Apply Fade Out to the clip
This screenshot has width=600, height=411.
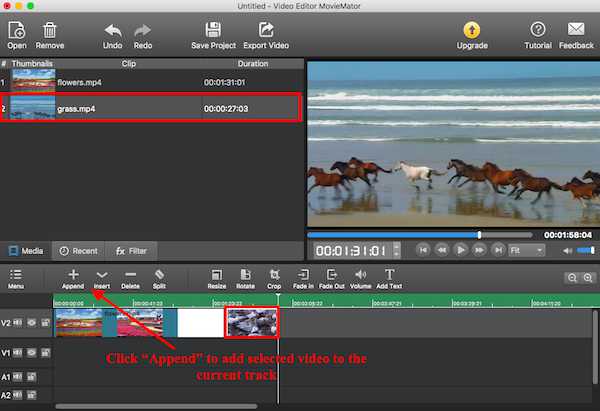pos(331,279)
